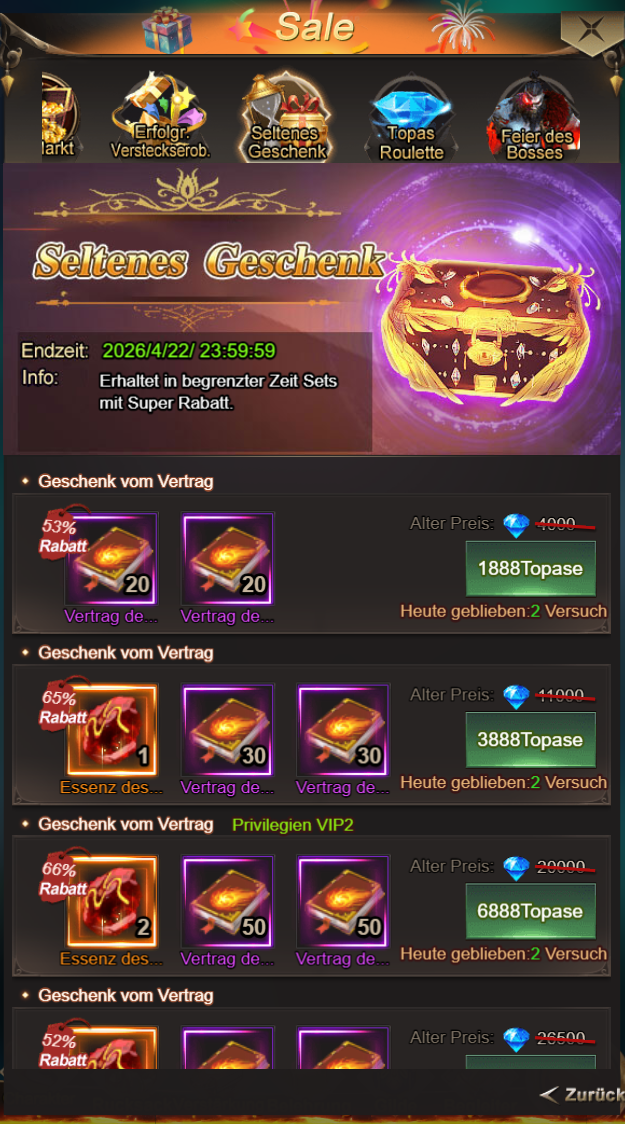Inspect first Vertrag book with quantity 30
Viewport: 625px width, 1124px height.
click(228, 730)
